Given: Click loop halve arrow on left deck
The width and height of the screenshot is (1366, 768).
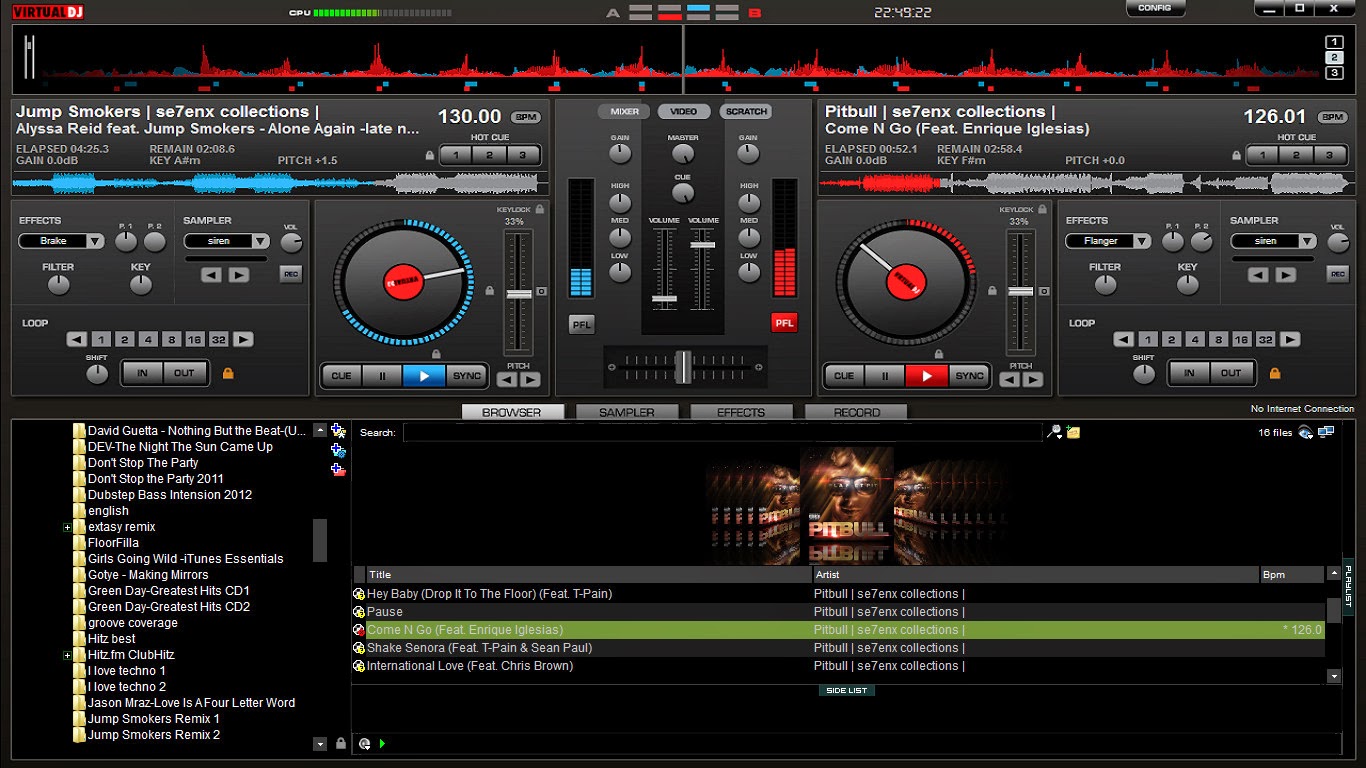Looking at the screenshot, I should coord(77,339).
